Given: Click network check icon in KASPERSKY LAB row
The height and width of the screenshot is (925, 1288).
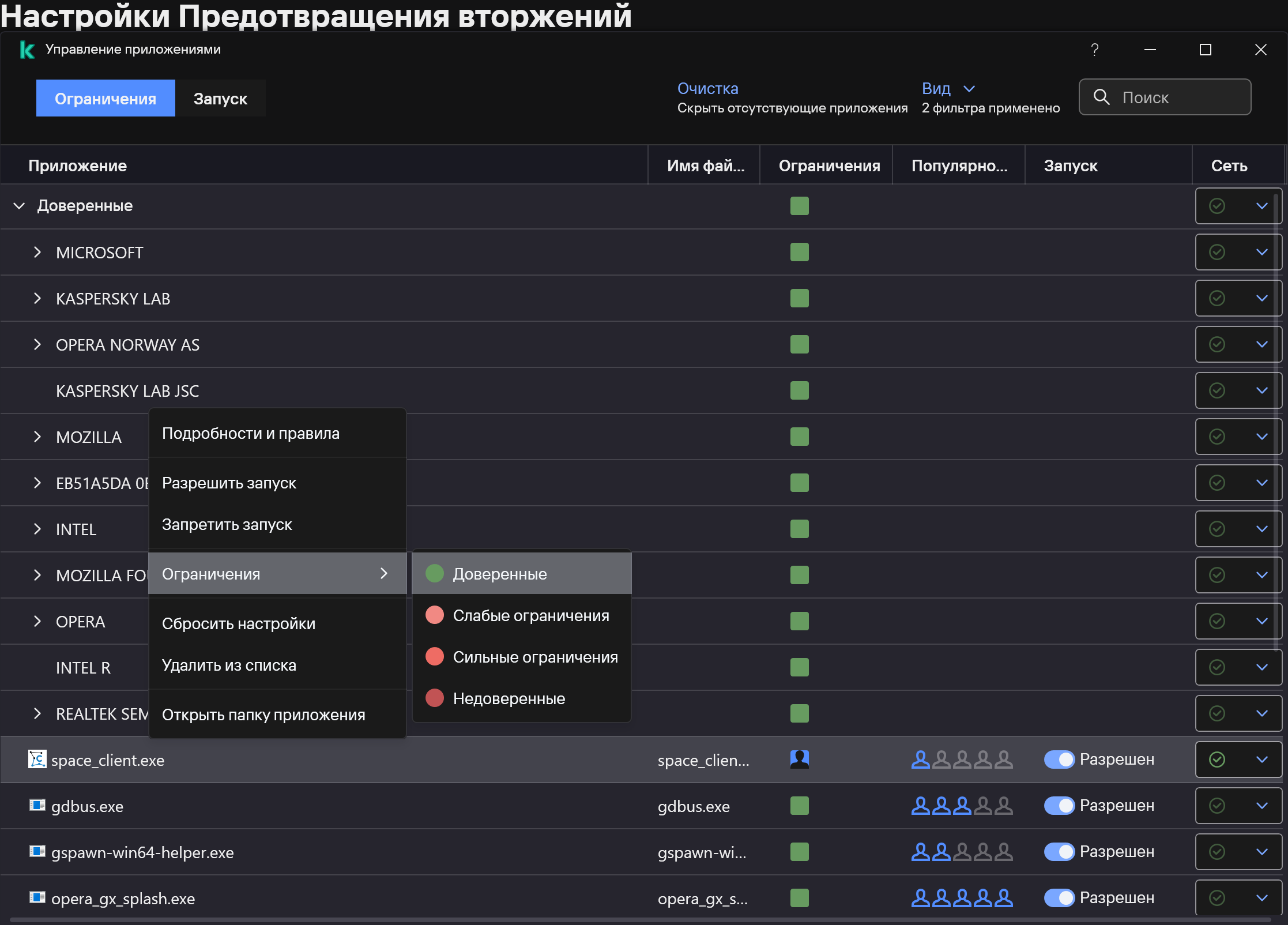Looking at the screenshot, I should (1217, 298).
